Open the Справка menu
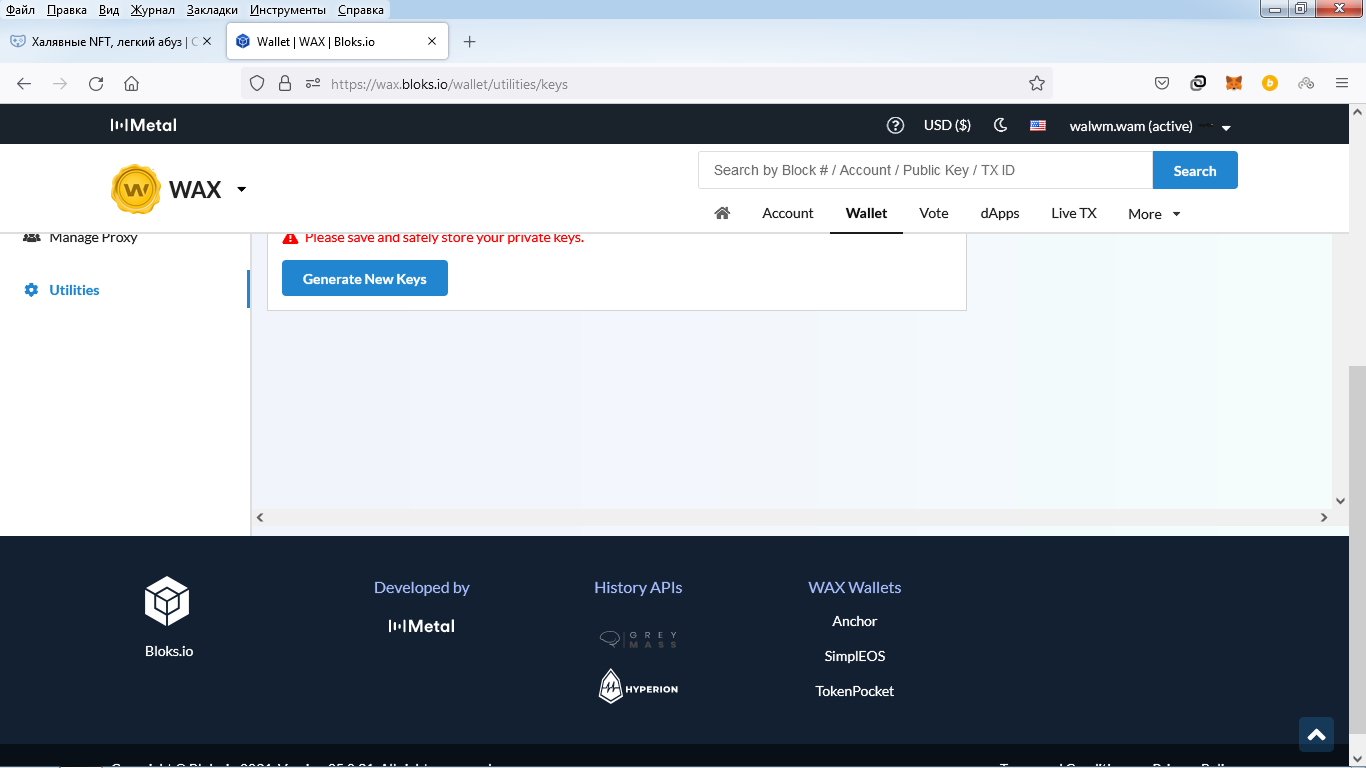The image size is (1366, 768). tap(361, 9)
